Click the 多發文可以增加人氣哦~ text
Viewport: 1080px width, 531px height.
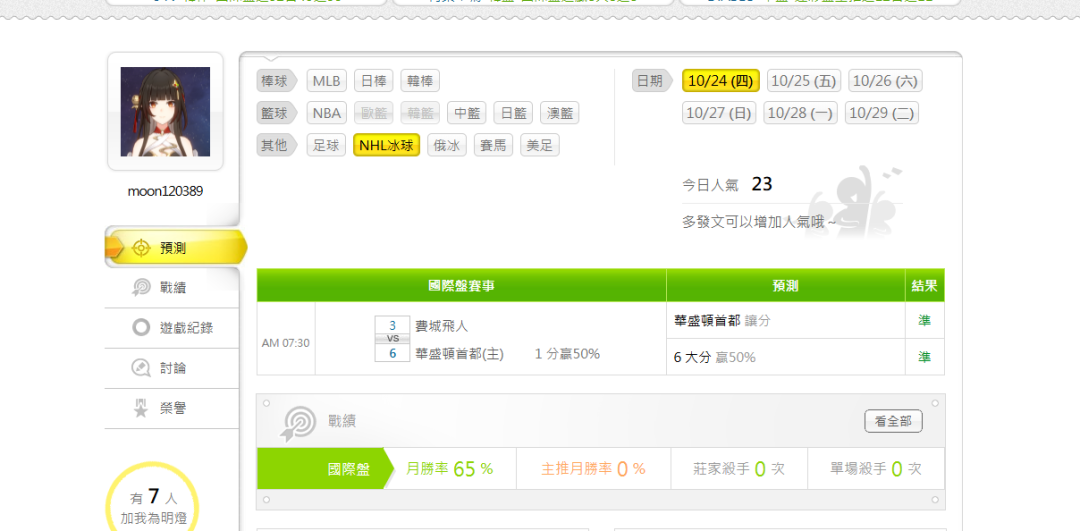pyautogui.click(x=759, y=222)
